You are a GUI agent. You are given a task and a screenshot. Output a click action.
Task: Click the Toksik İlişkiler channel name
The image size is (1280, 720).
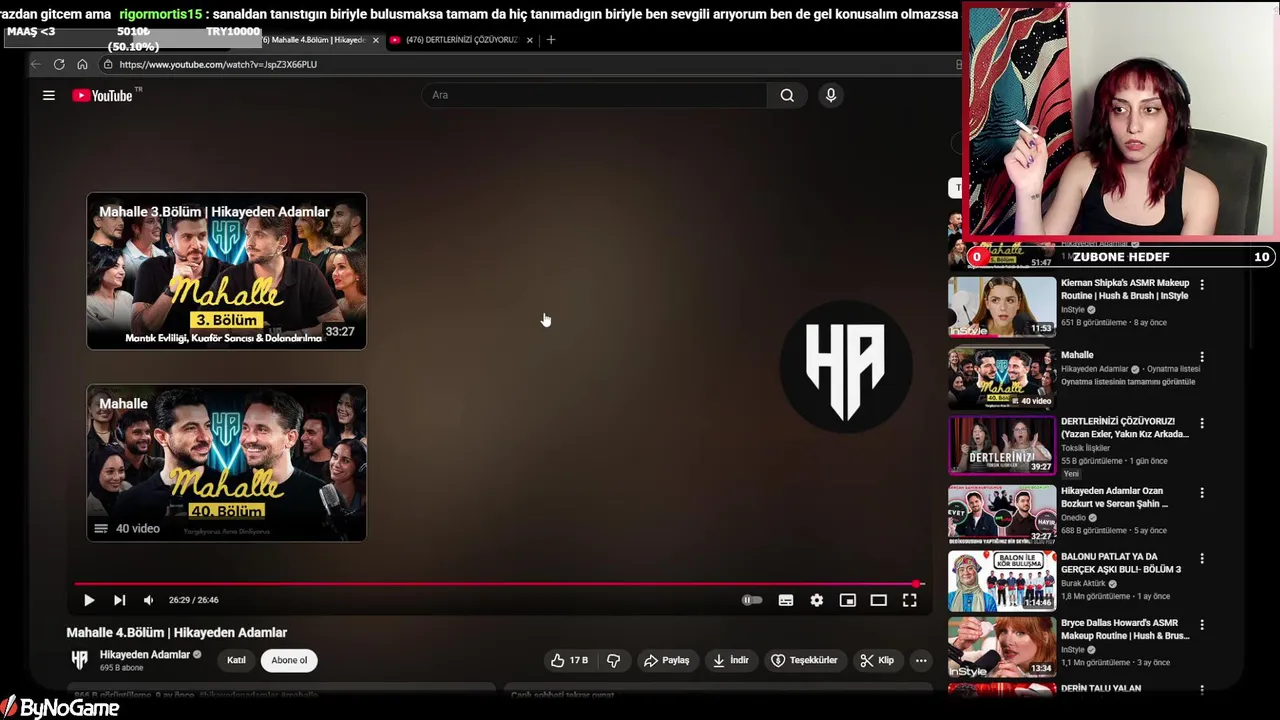click(1087, 448)
